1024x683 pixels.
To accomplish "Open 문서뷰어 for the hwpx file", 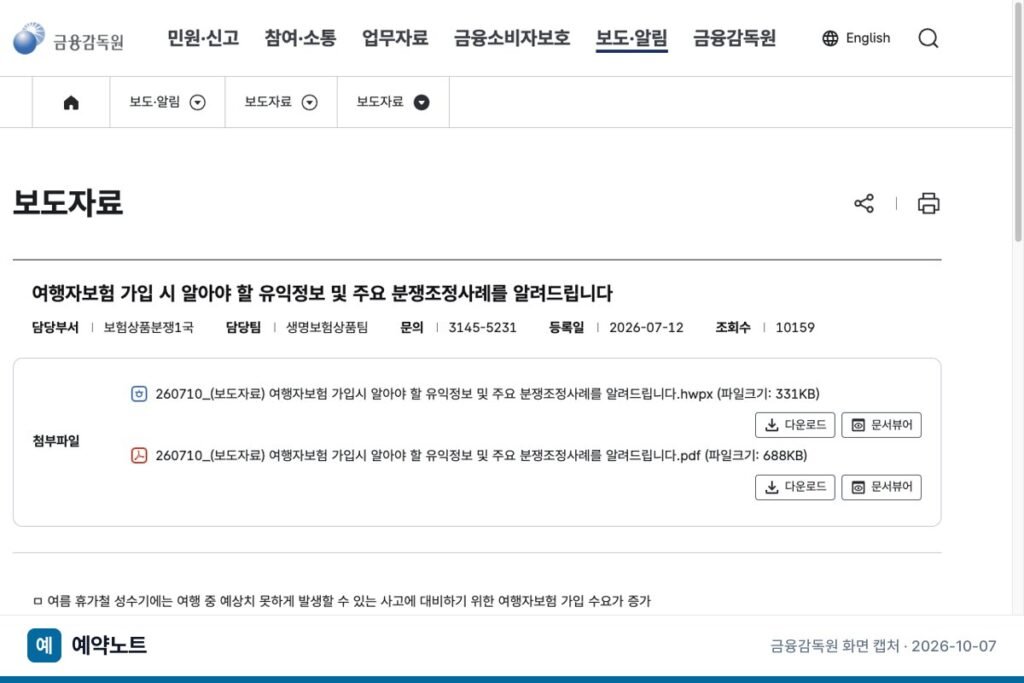I will [x=881, y=425].
